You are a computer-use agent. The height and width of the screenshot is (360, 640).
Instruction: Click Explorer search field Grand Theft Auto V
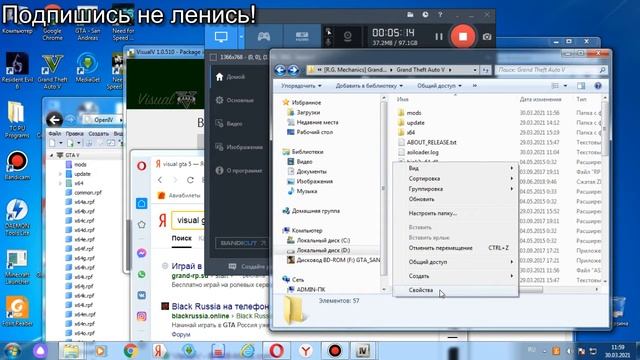click(551, 70)
